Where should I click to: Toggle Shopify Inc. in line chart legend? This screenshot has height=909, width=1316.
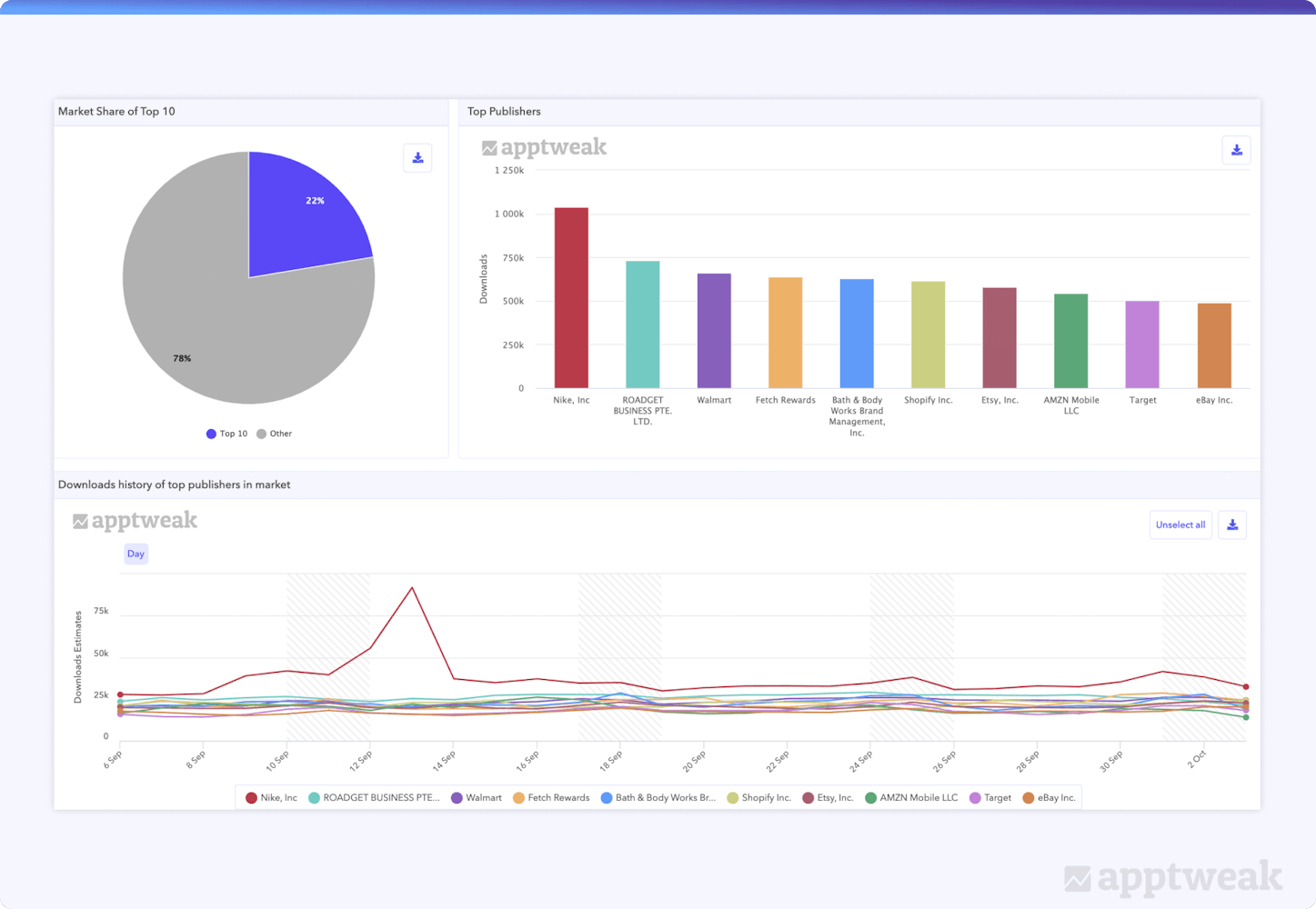point(758,798)
